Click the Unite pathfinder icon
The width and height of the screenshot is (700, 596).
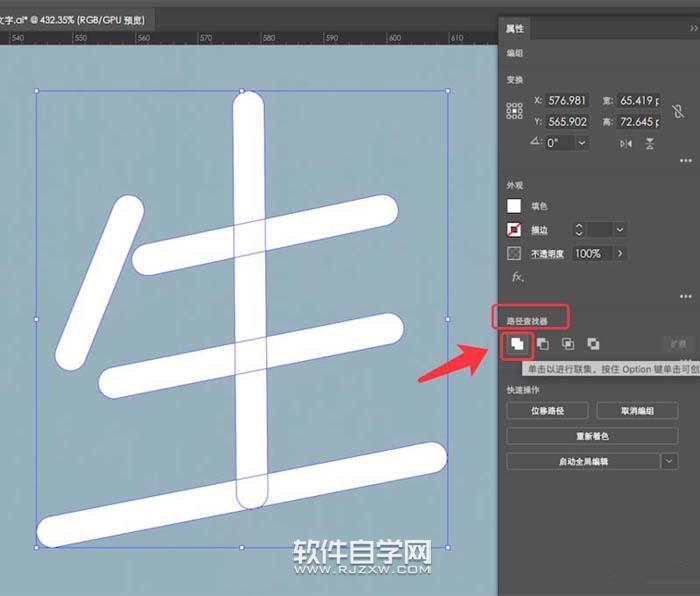tap(517, 344)
